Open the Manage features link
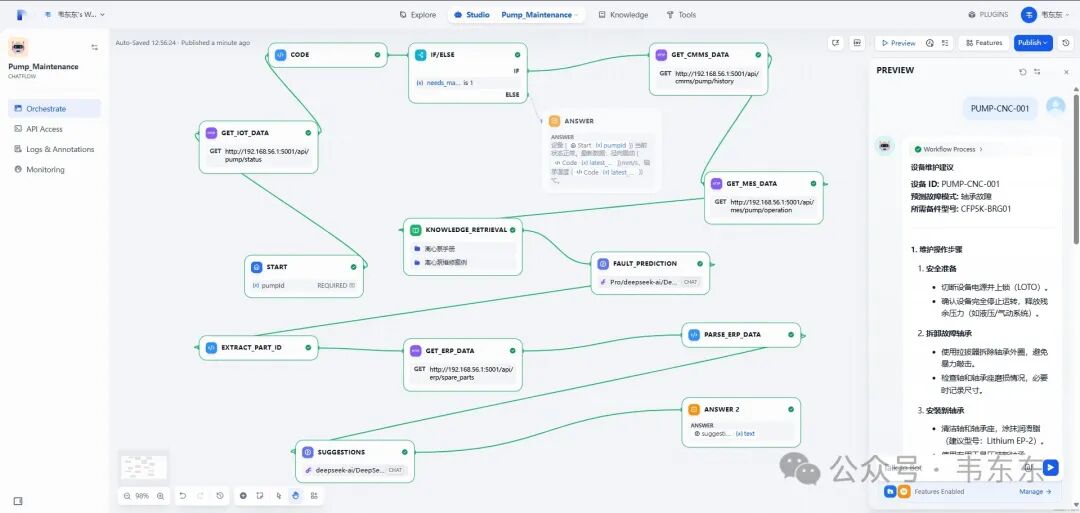This screenshot has height=513, width=1080. 1035,492
